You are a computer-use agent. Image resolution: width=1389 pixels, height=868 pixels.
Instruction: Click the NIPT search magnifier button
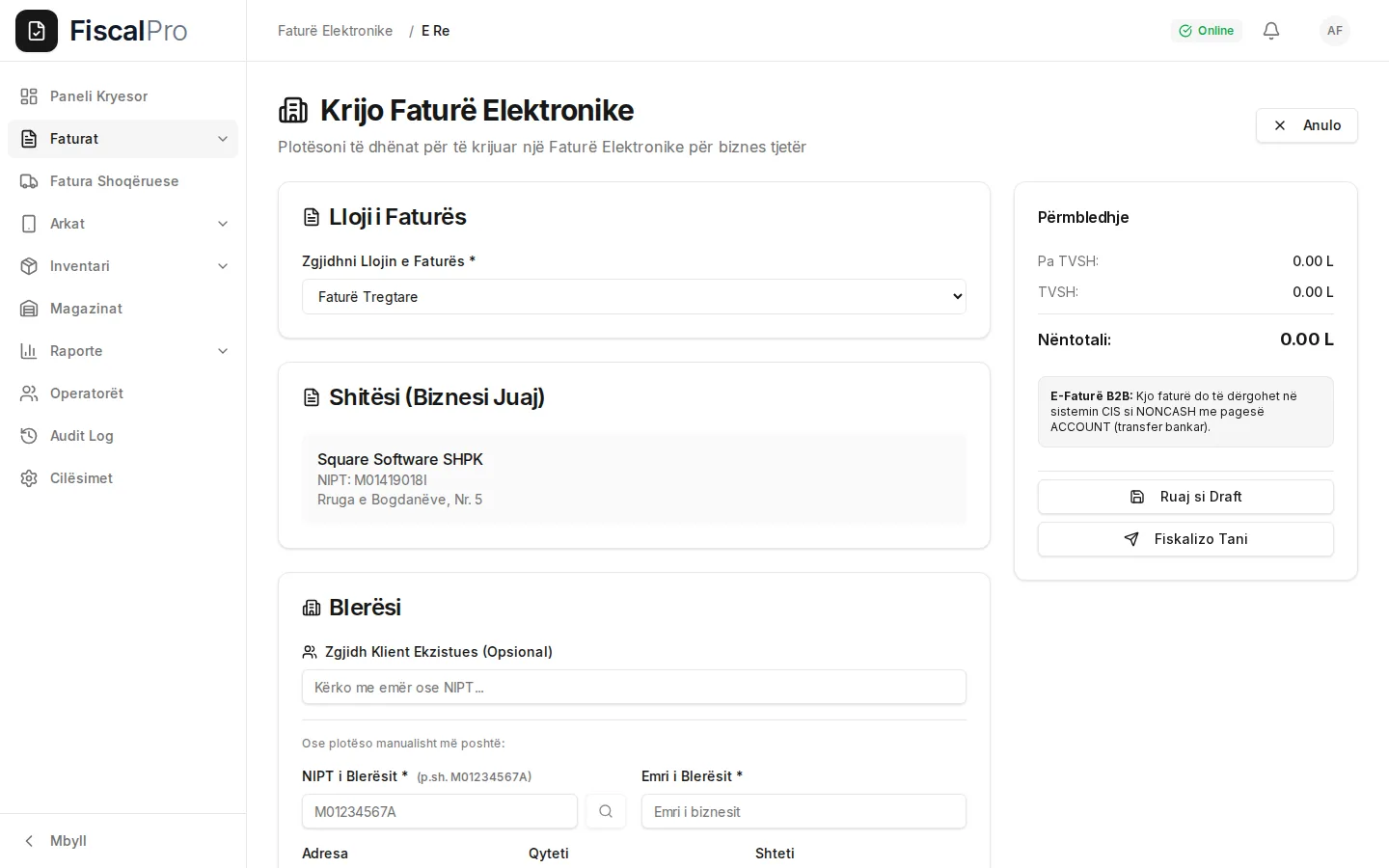tap(606, 811)
